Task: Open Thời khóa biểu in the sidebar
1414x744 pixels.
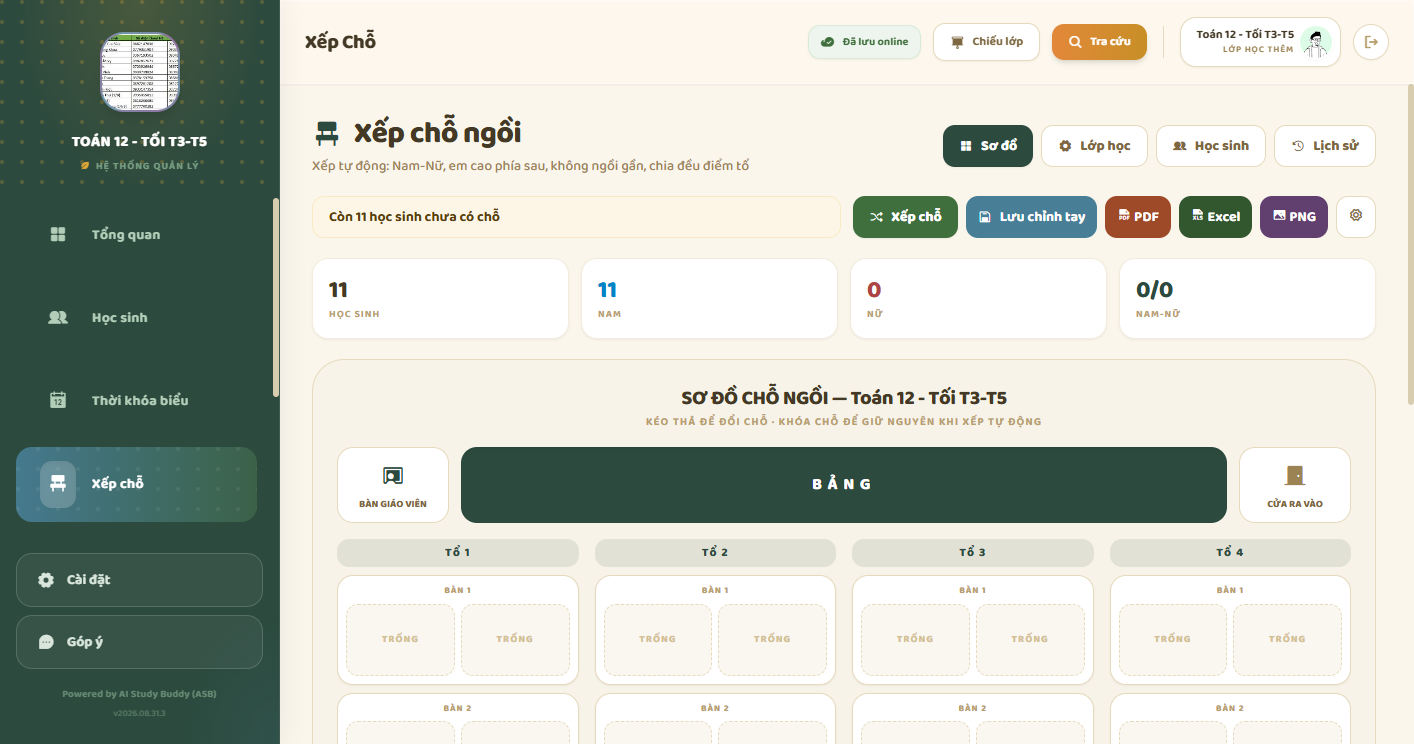Action: (x=136, y=401)
